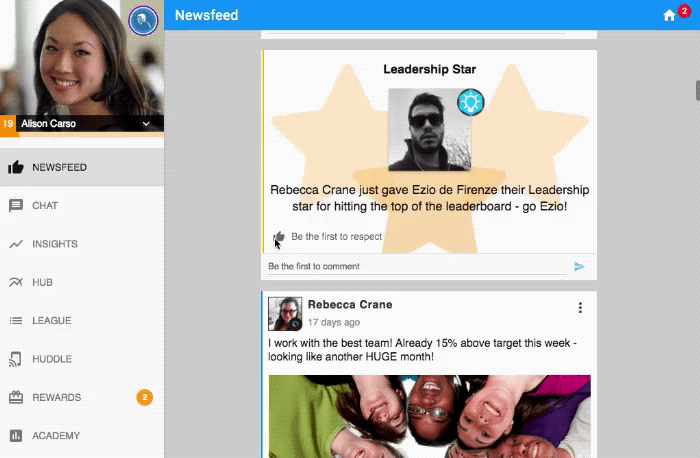
Task: Click the Insights line chart icon
Action: point(16,244)
